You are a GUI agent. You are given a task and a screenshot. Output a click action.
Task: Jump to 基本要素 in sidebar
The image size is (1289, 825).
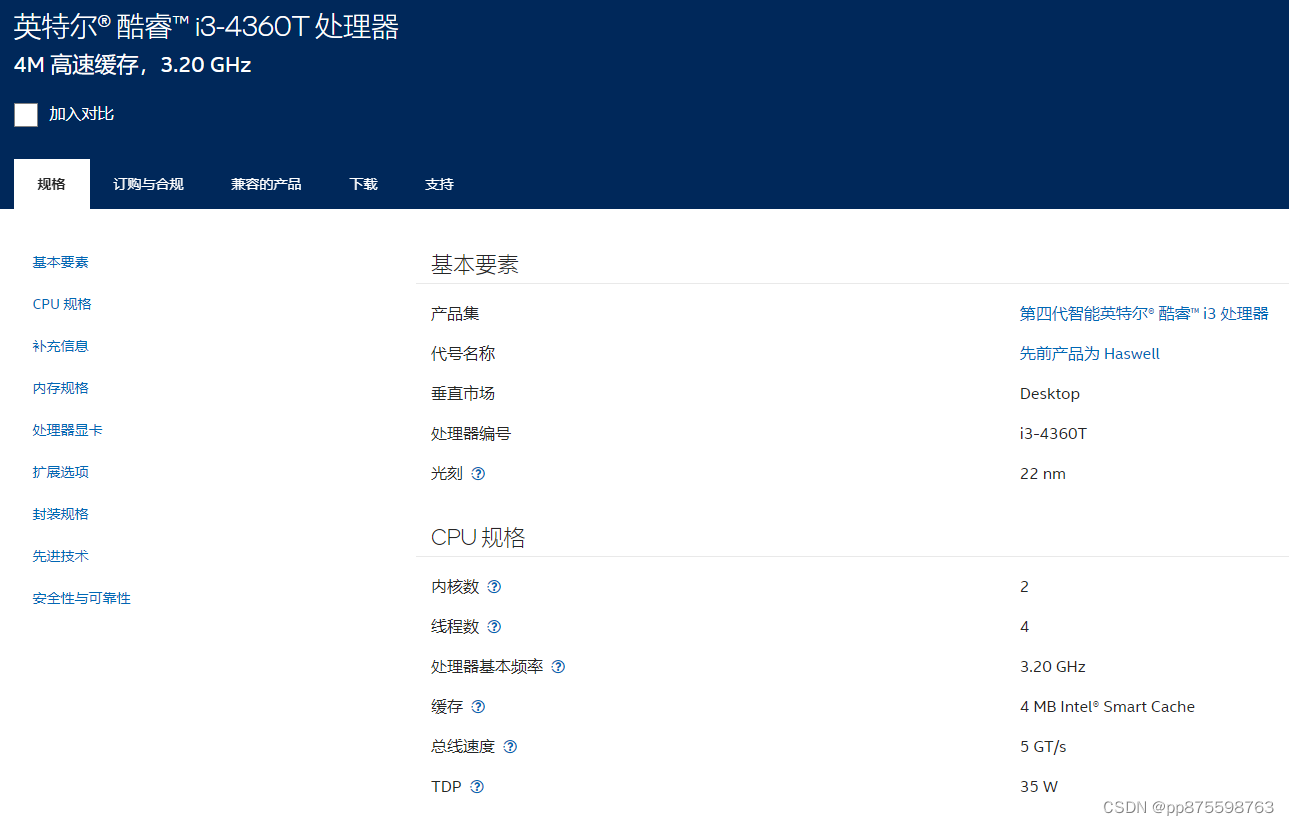(x=60, y=262)
